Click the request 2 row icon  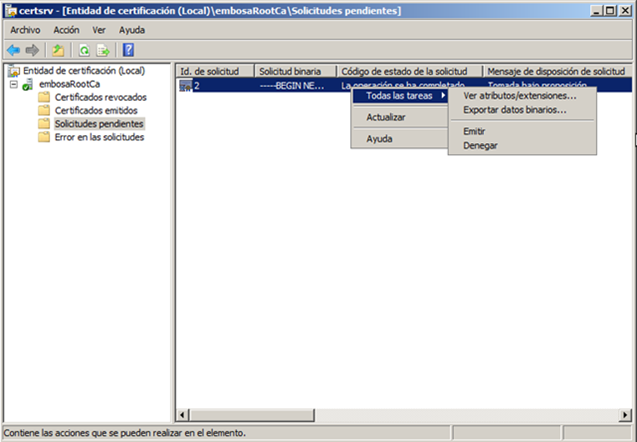(185, 86)
